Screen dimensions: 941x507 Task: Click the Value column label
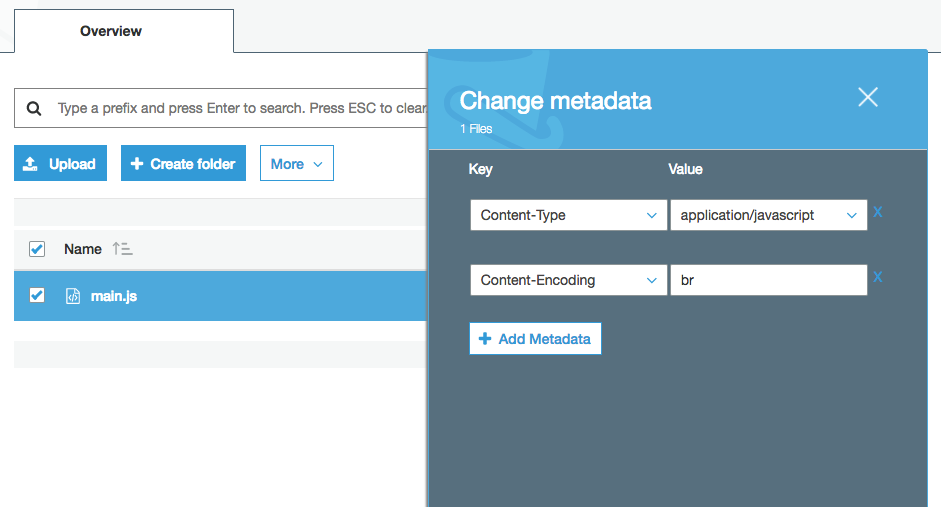point(685,169)
